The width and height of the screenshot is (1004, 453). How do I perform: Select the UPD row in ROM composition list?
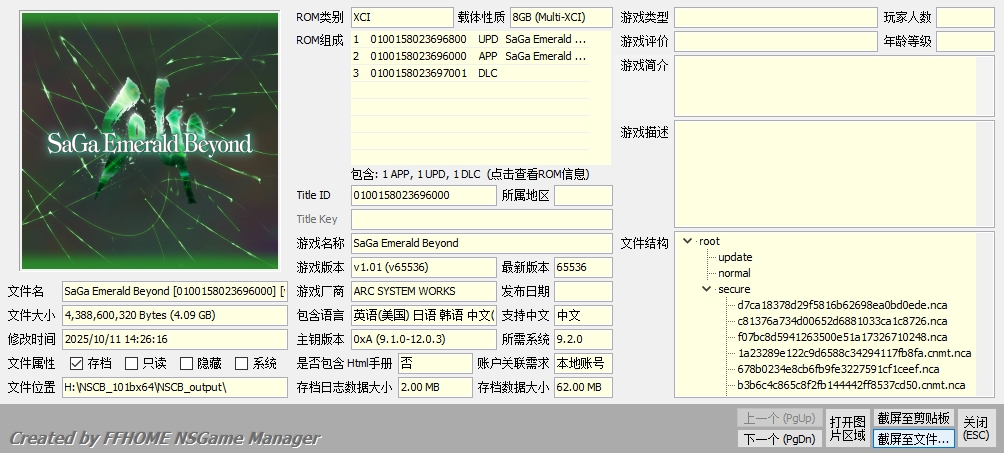click(x=470, y=39)
